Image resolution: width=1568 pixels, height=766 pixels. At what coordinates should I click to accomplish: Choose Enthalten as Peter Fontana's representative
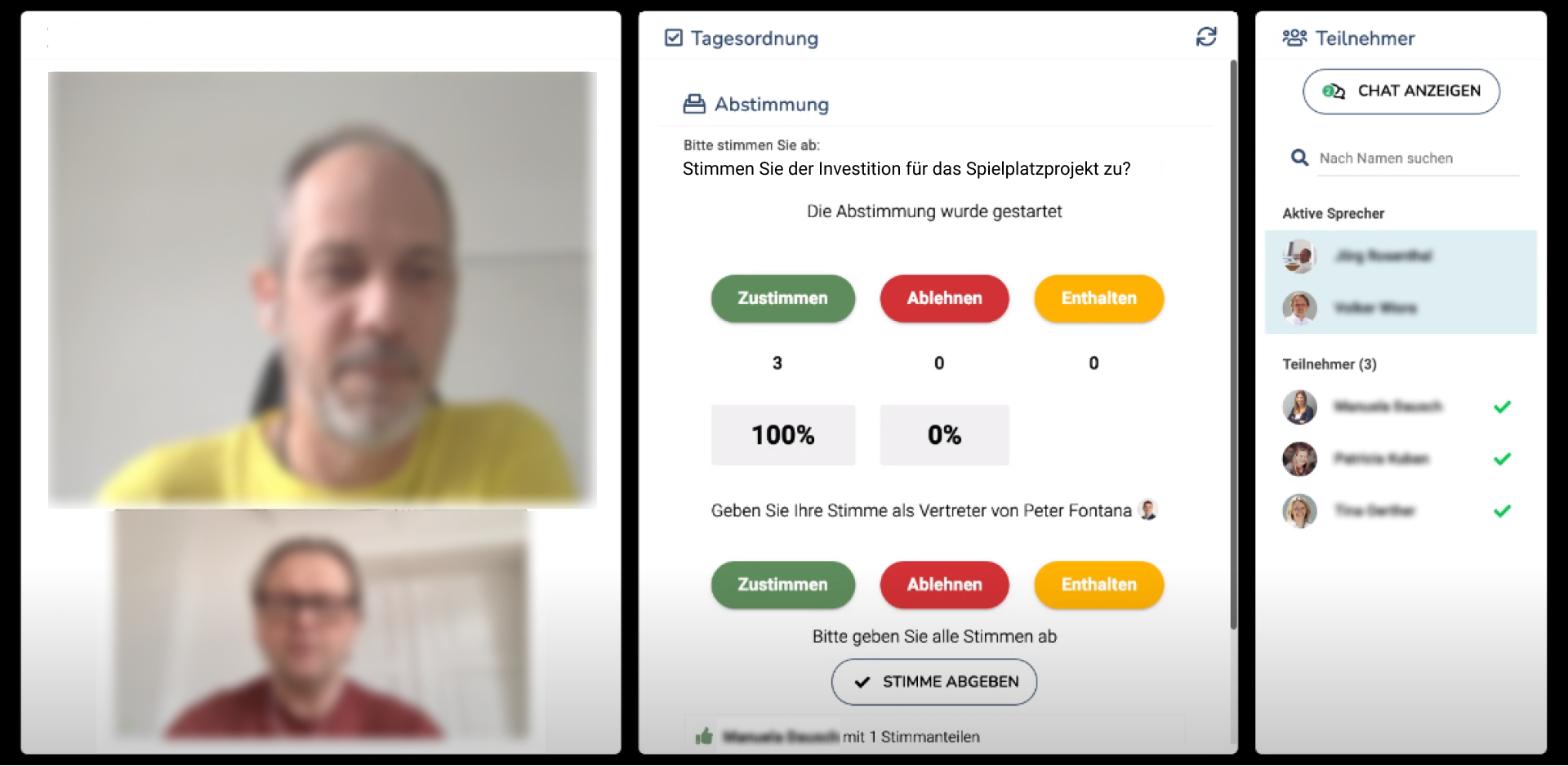coord(1099,585)
